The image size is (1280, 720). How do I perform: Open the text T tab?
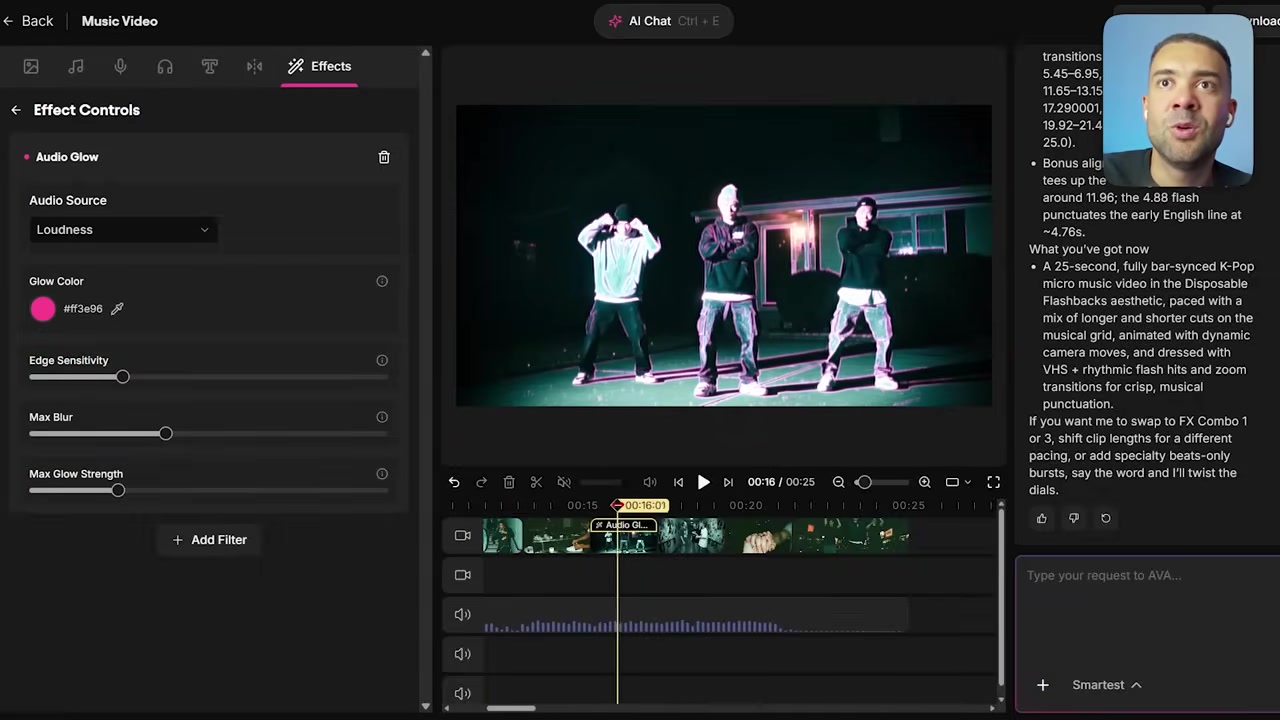coord(210,66)
